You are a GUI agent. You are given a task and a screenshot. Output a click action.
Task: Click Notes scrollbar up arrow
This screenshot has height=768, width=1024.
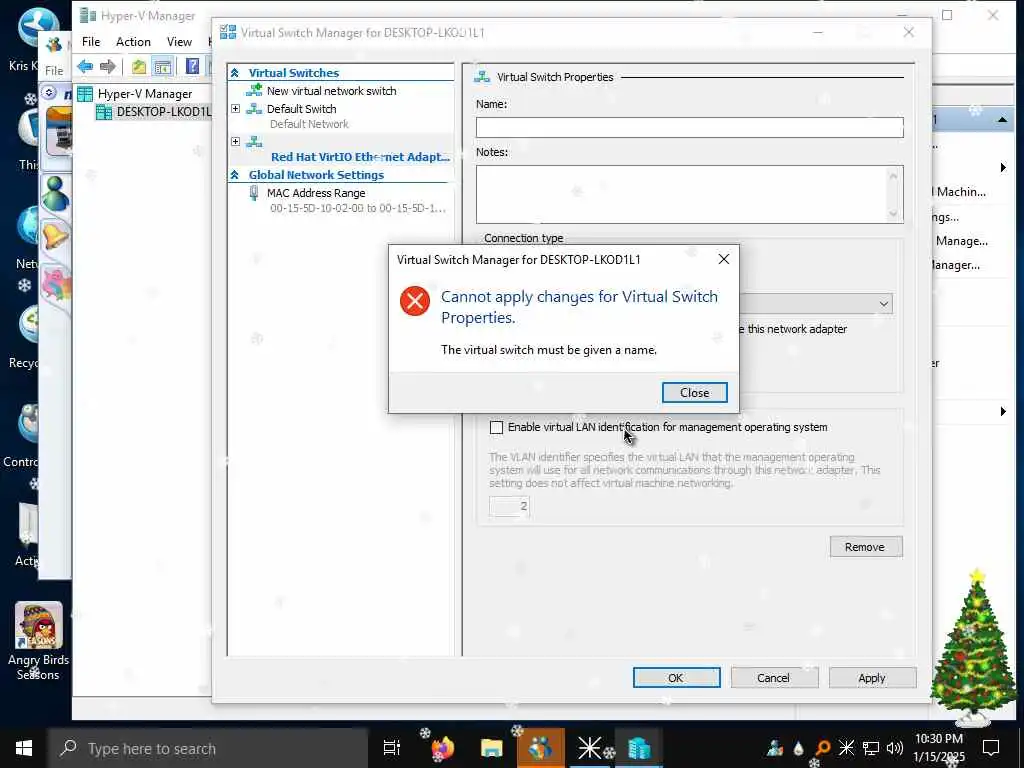tap(893, 175)
